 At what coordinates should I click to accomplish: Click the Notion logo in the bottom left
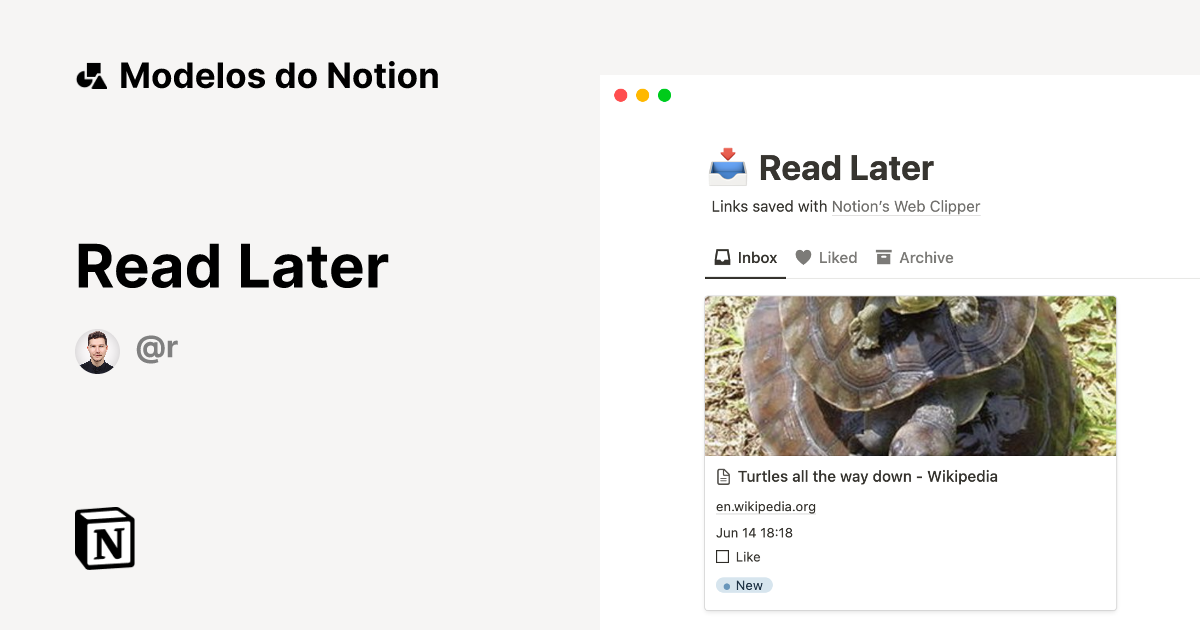[104, 538]
